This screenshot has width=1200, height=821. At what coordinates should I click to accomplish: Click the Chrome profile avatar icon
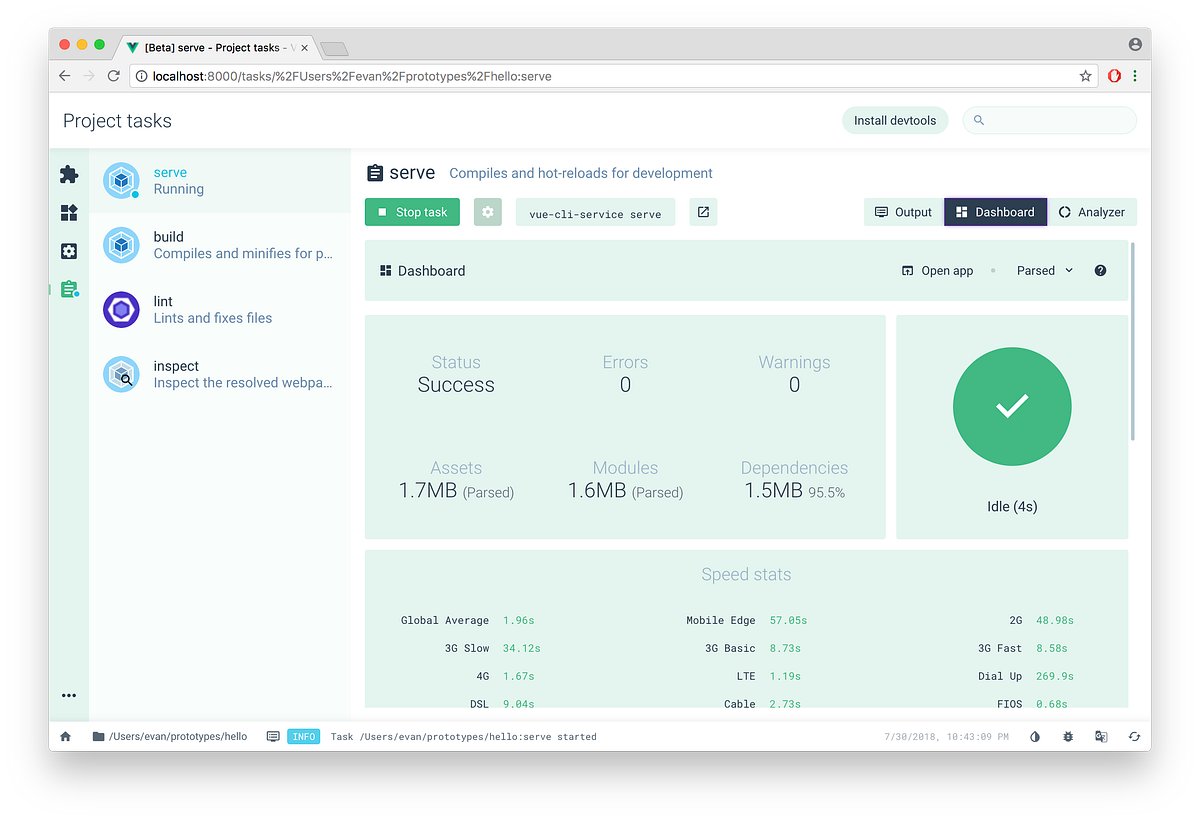tap(1135, 45)
